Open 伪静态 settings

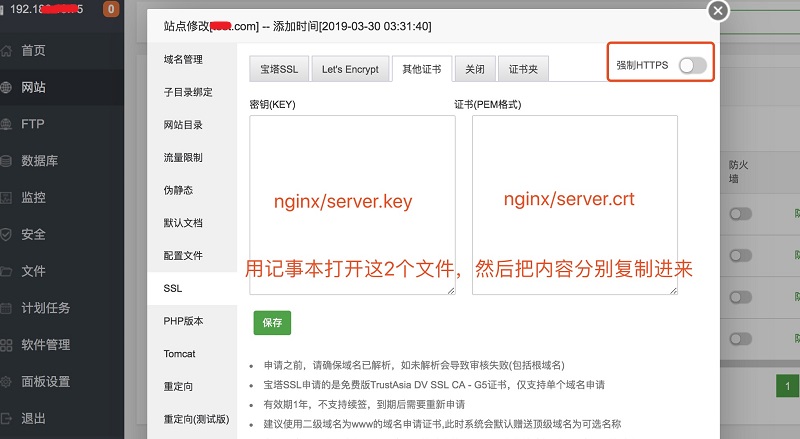pyautogui.click(x=192, y=190)
